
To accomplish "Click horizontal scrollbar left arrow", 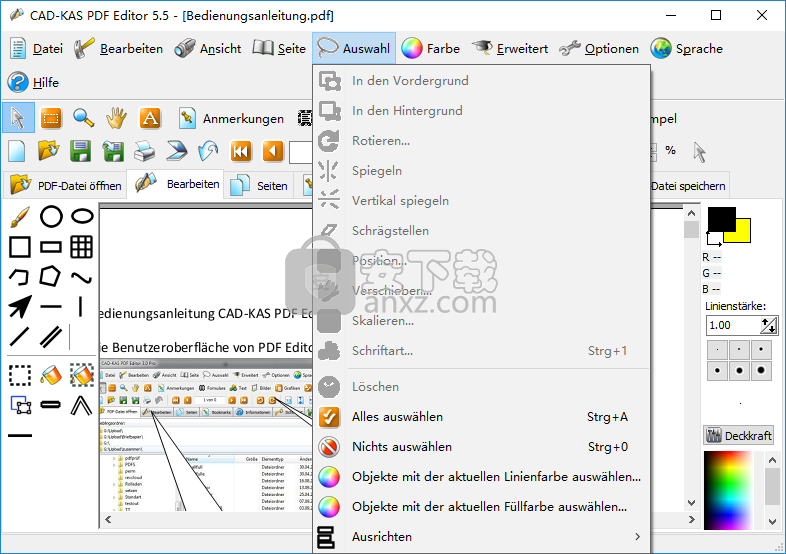I will click(108, 519).
